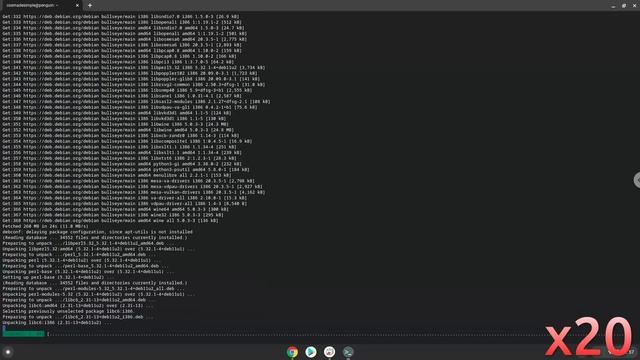Click the green apt progress bar indicator

pos(23,333)
